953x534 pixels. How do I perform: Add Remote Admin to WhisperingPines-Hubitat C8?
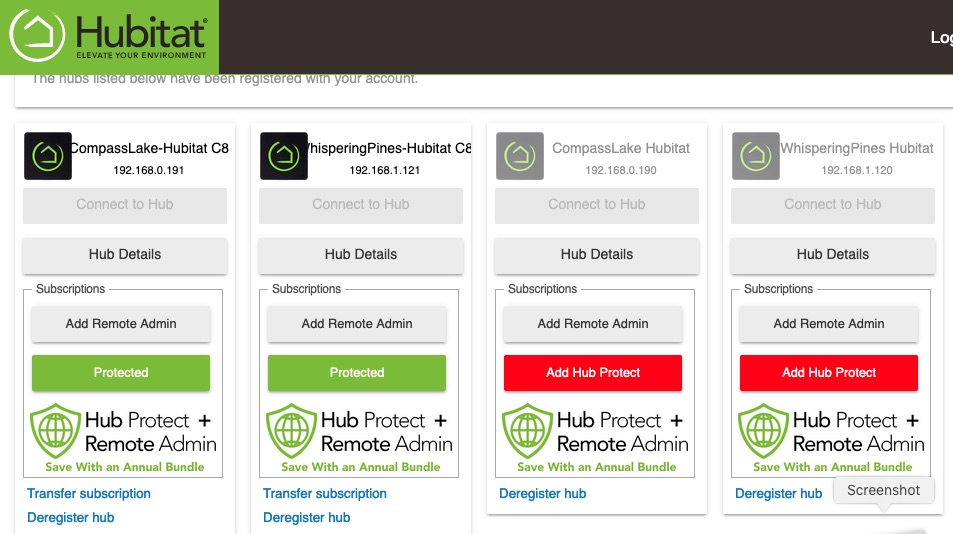click(x=357, y=324)
